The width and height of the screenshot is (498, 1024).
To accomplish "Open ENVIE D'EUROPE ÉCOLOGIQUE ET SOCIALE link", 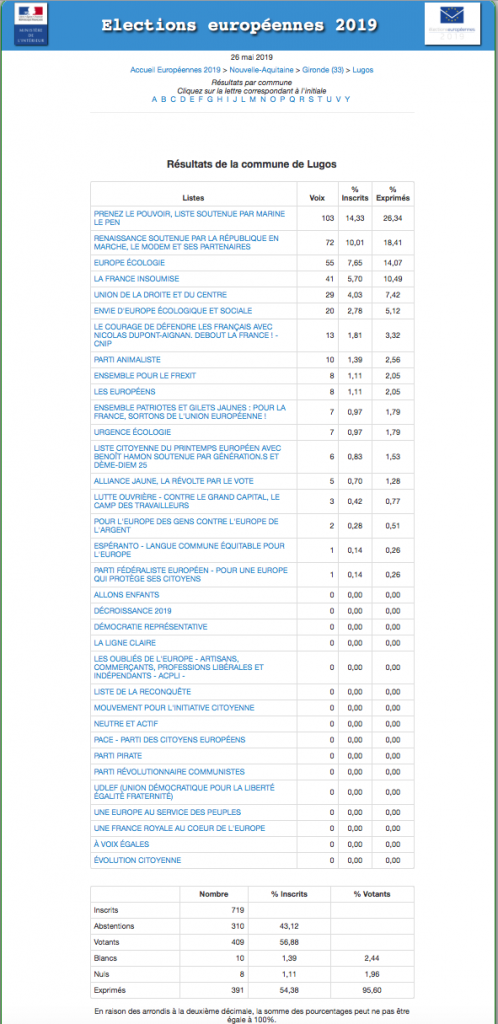I will 173,311.
